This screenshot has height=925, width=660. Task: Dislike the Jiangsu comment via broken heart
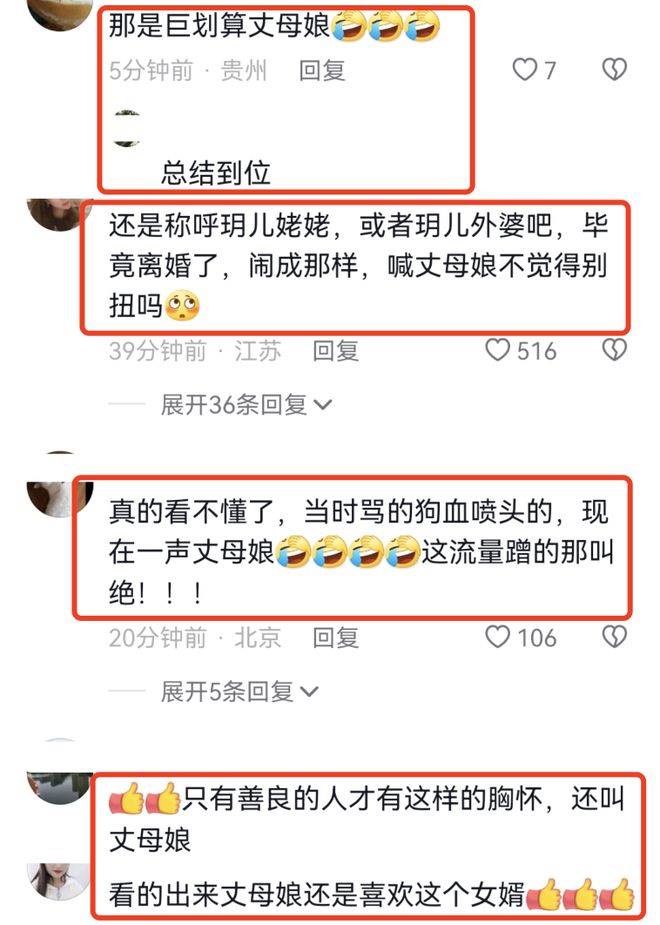[614, 350]
